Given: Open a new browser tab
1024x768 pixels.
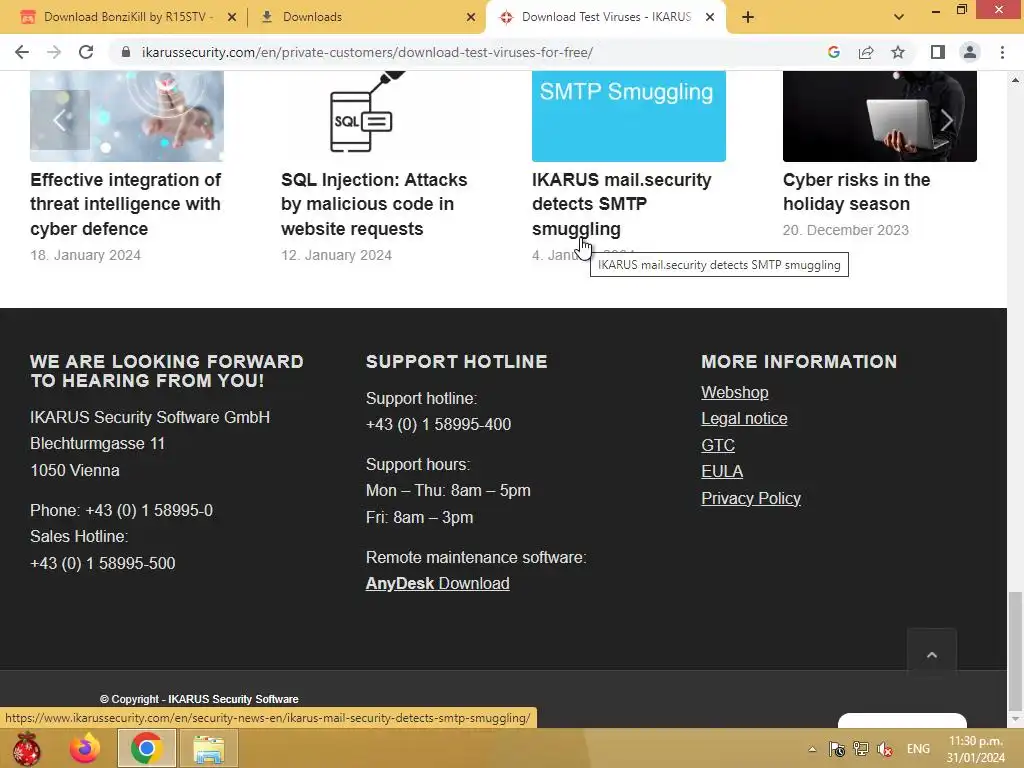Looking at the screenshot, I should click(x=748, y=17).
